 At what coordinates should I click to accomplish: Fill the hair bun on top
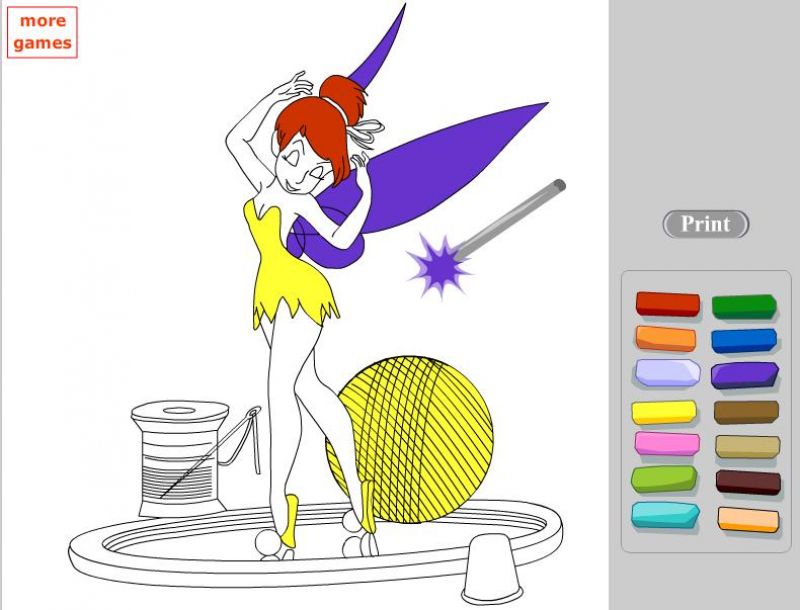[343, 97]
